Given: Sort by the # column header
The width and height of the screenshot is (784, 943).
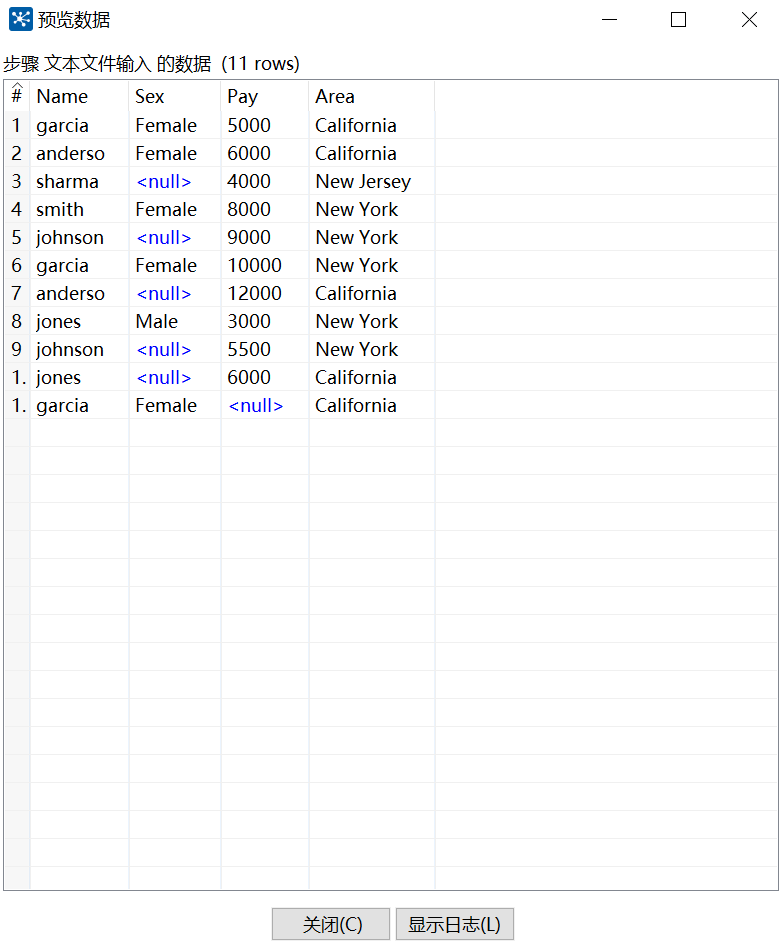Looking at the screenshot, I should click(x=17, y=96).
